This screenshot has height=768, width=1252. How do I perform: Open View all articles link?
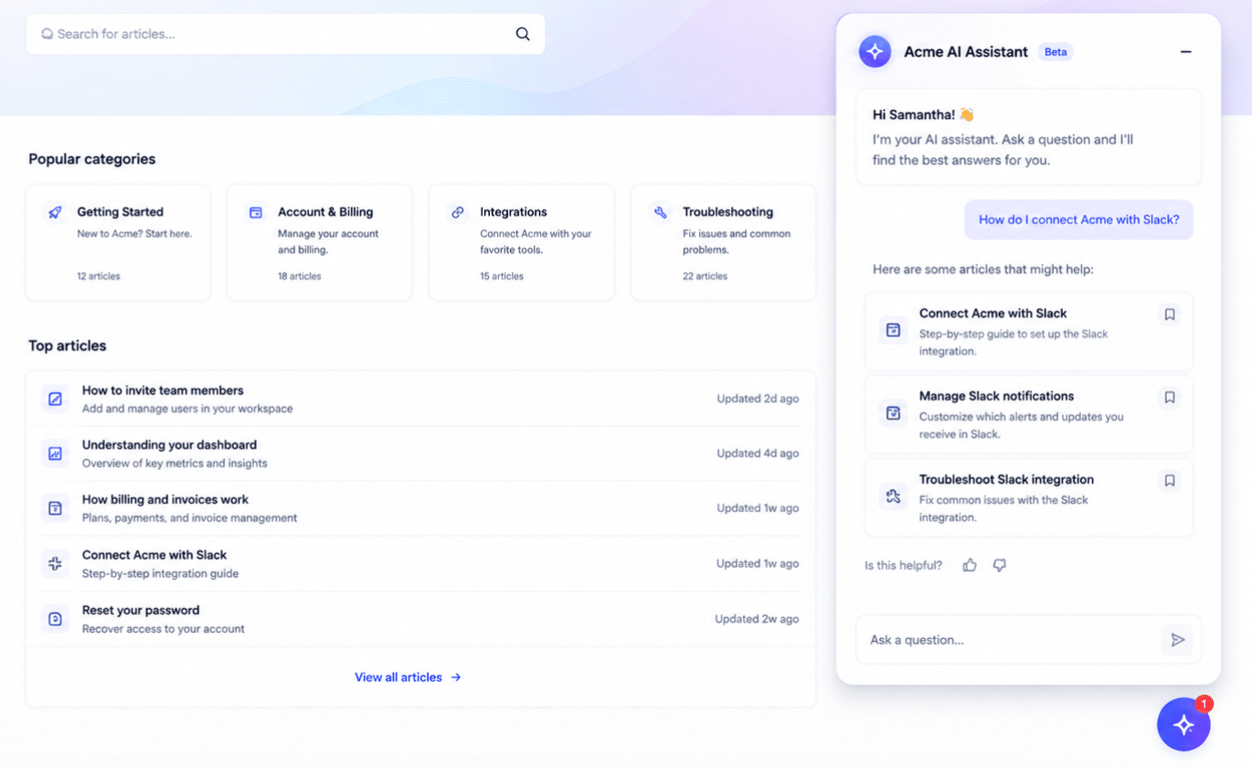point(408,678)
